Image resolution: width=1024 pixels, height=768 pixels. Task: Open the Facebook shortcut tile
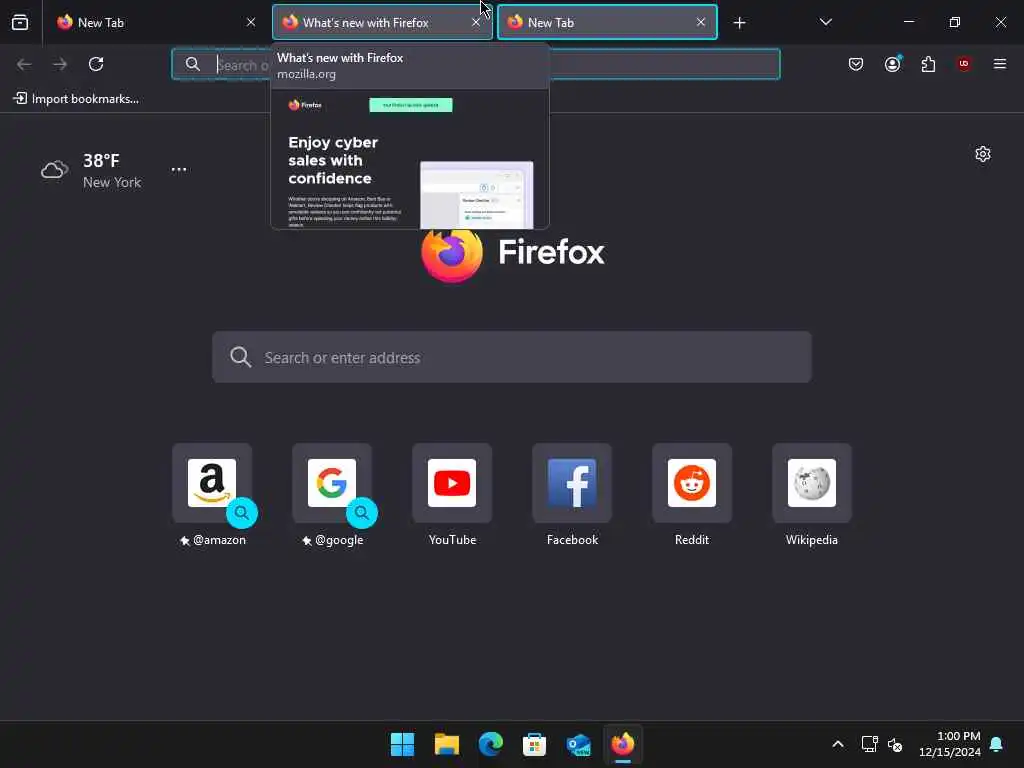572,483
